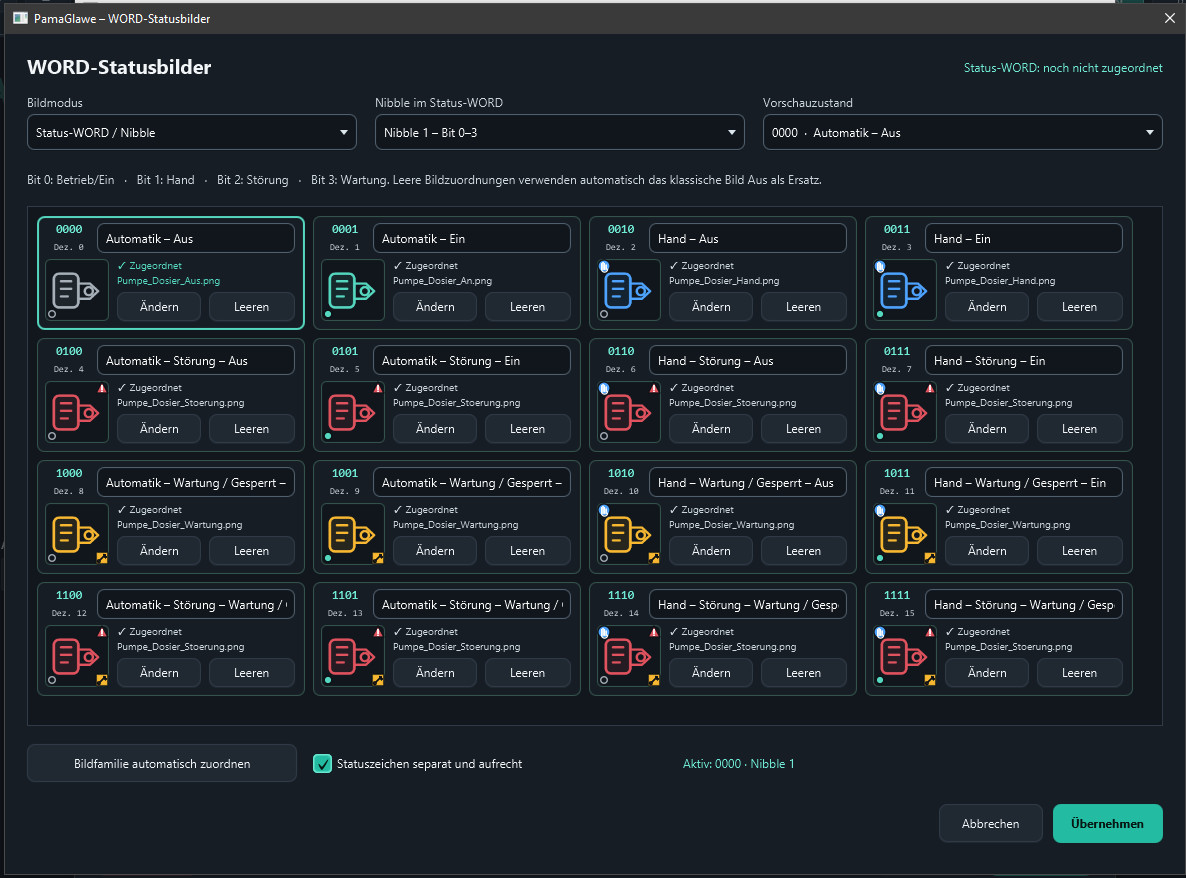Edit the 'Hand – Wartung / Gesperrt – Aus' field
The width and height of the screenshot is (1186, 878).
(747, 482)
